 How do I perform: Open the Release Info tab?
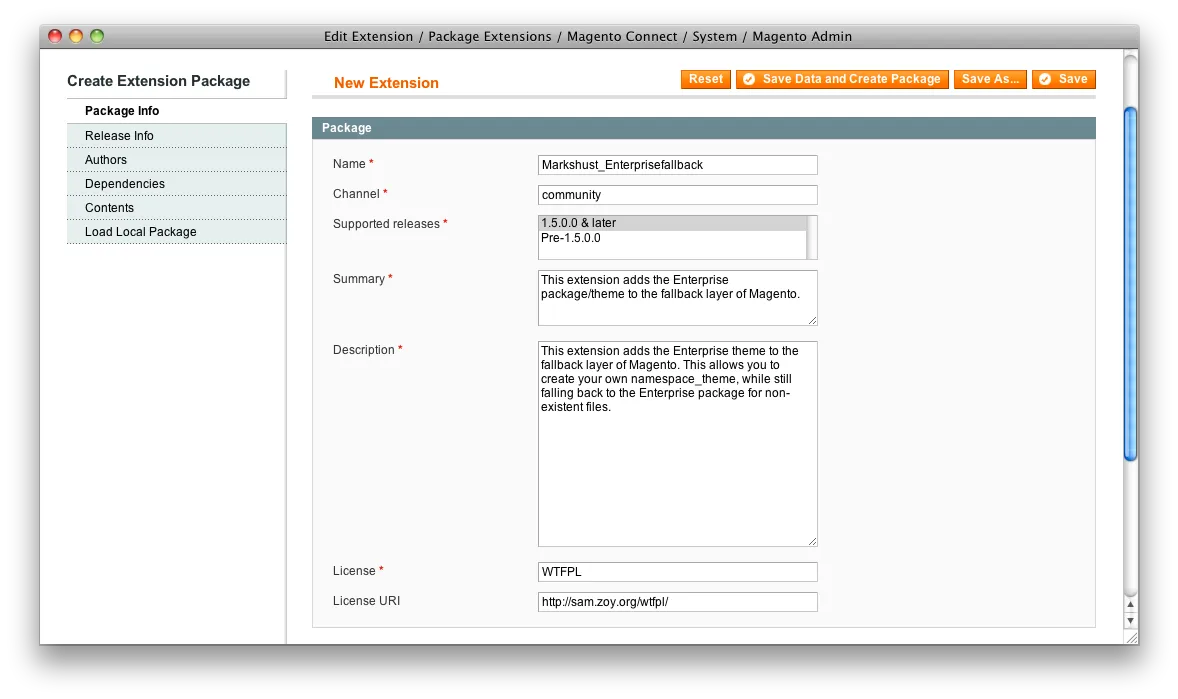point(119,136)
